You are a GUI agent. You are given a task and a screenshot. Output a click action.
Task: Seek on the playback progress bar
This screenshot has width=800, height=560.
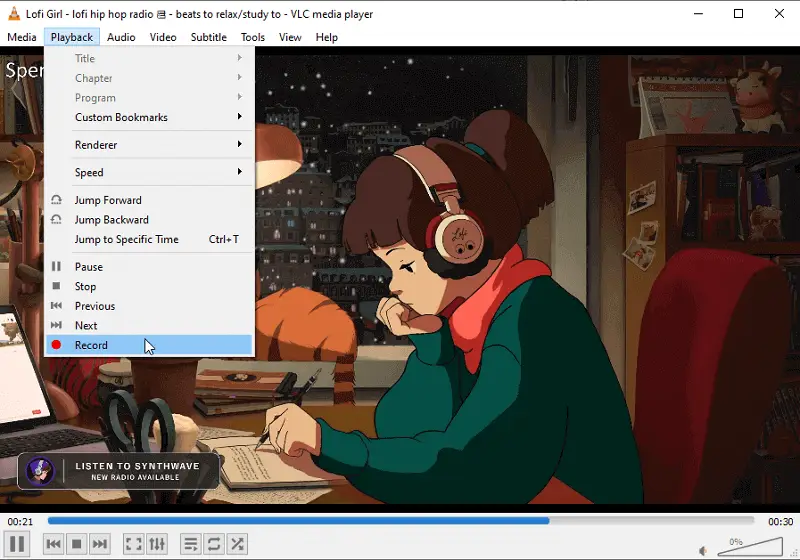[x=401, y=521]
